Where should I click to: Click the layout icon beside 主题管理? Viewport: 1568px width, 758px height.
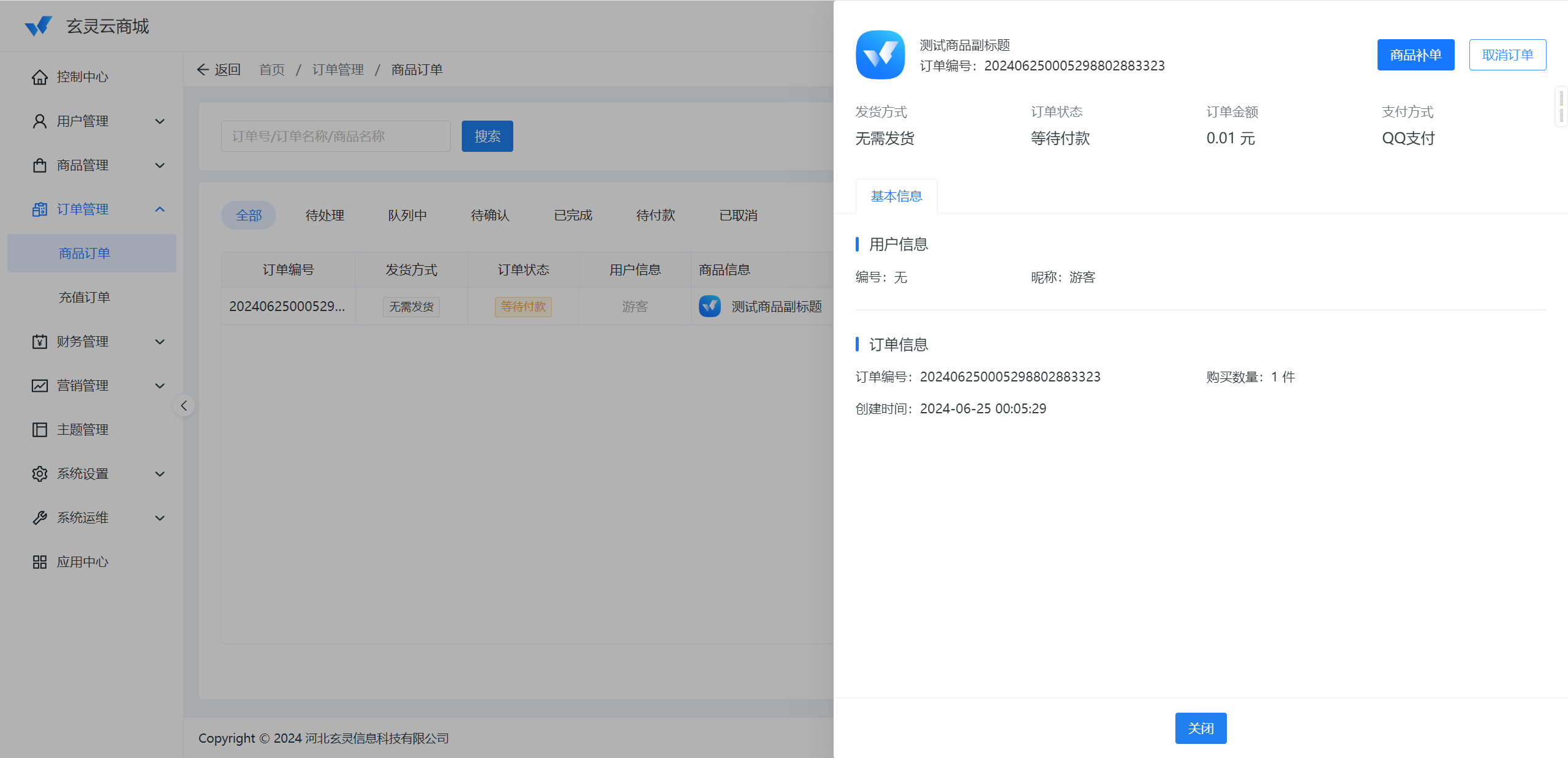click(x=40, y=430)
